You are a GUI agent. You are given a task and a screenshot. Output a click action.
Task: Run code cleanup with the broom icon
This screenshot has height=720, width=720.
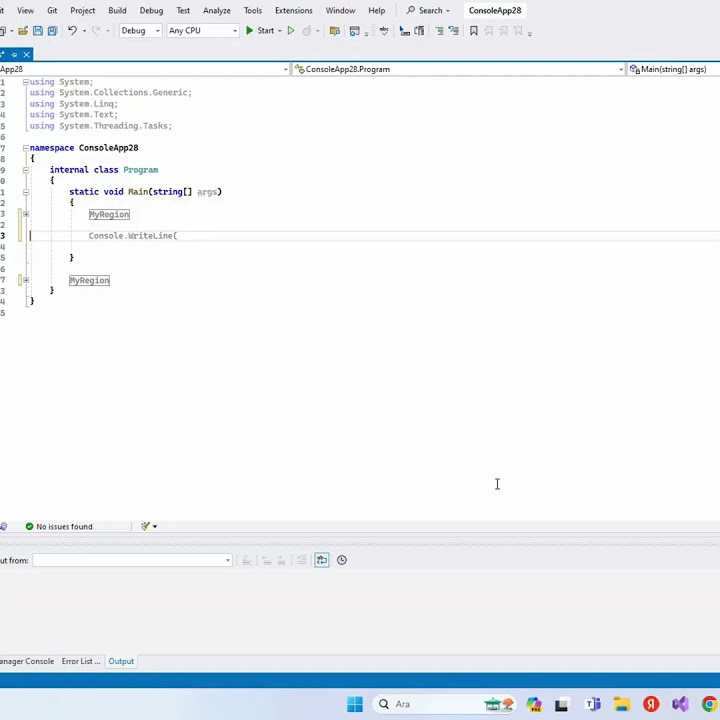(x=146, y=526)
